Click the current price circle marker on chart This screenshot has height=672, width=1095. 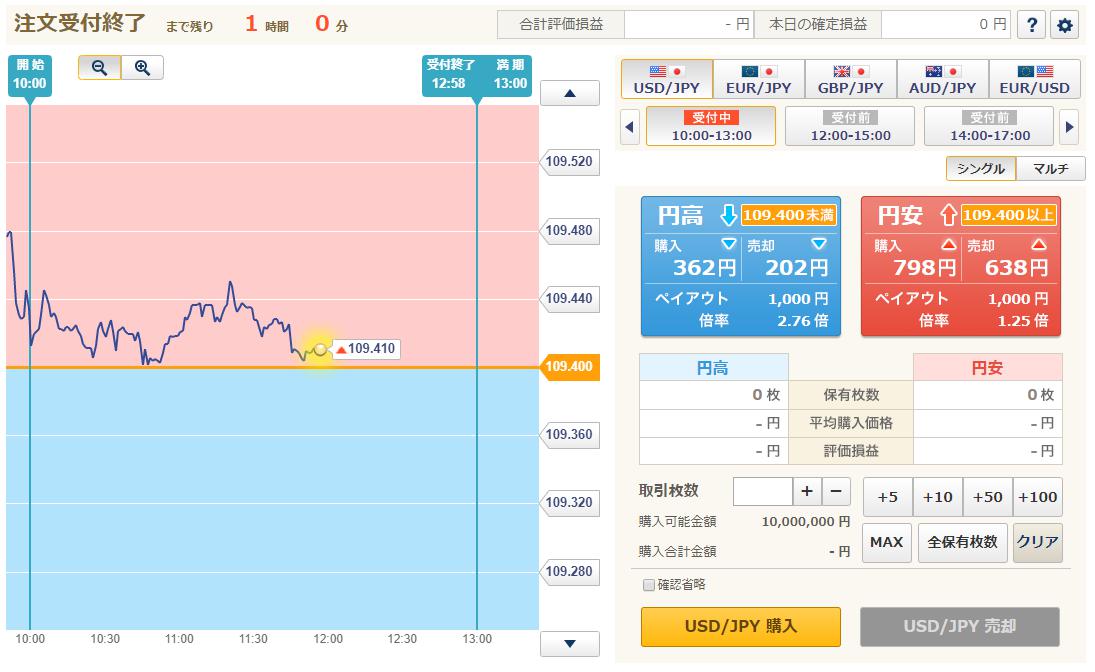pos(320,349)
